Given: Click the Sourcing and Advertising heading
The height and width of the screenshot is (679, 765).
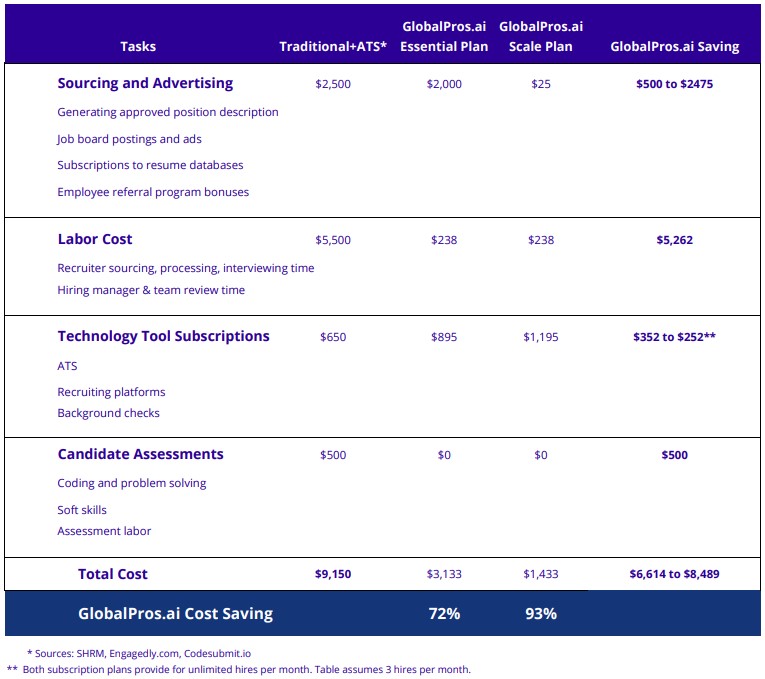Looking at the screenshot, I should pyautogui.click(x=145, y=83).
